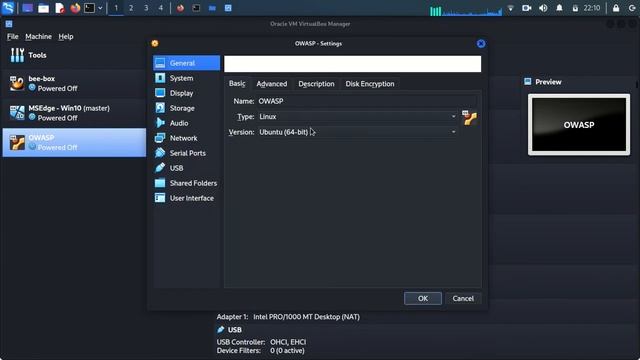Close the OWASP Settings dialog
Image resolution: width=640 pixels, height=360 pixels.
(x=481, y=44)
